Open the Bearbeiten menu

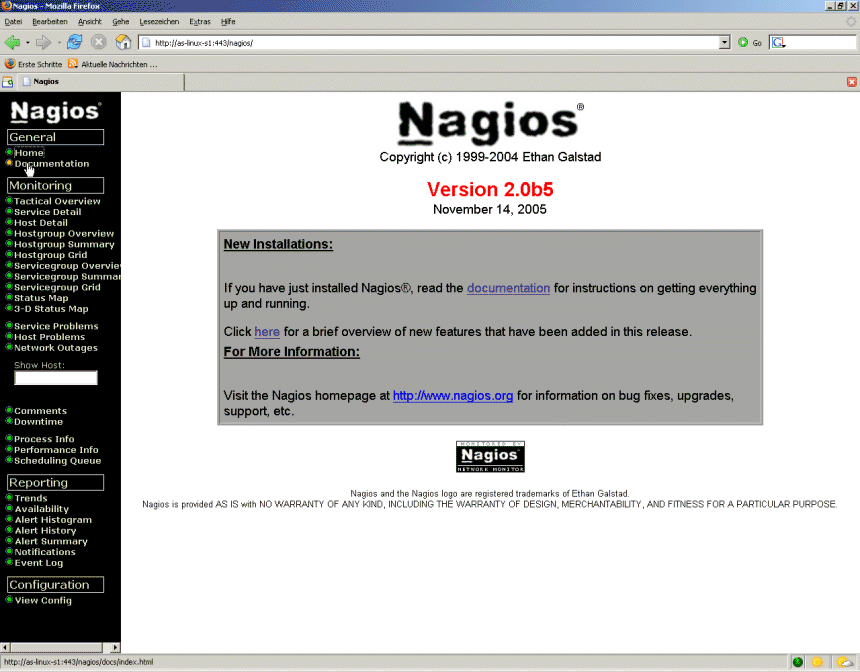[x=50, y=21]
